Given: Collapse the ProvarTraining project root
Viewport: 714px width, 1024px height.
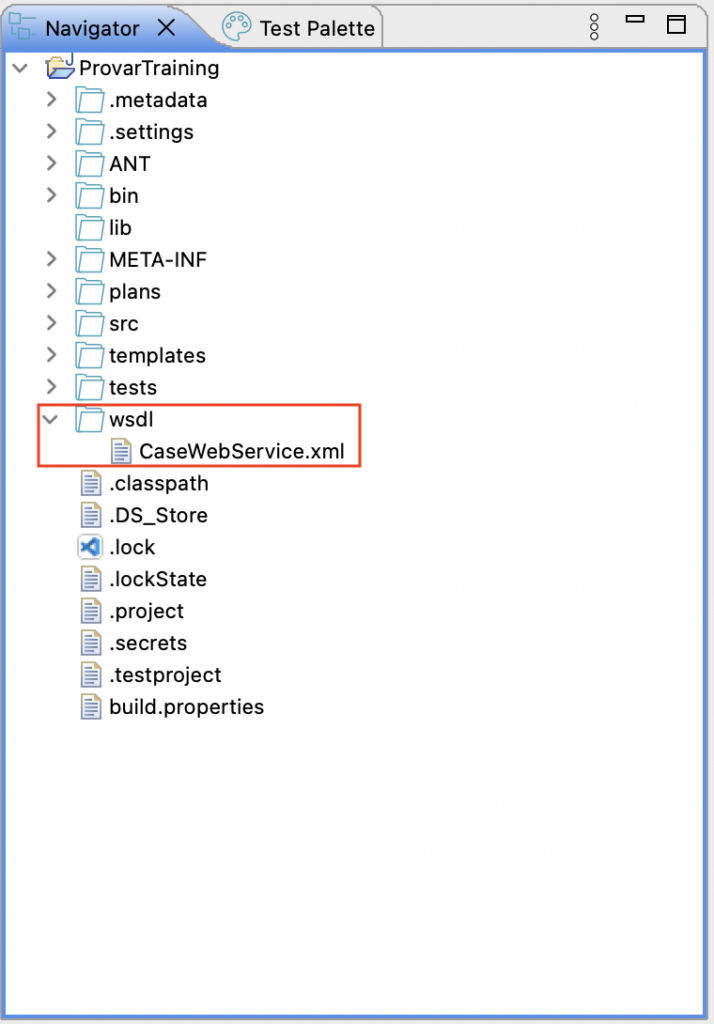Looking at the screenshot, I should (x=20, y=68).
